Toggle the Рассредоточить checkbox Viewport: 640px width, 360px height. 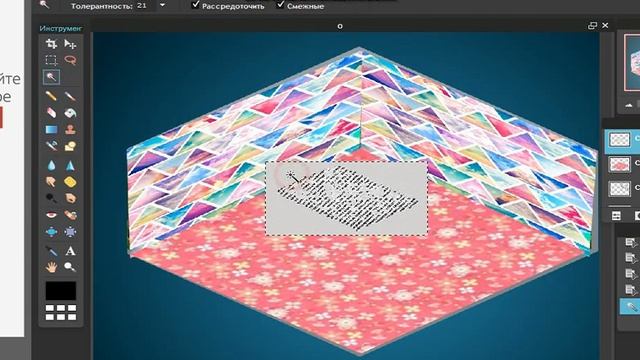(x=196, y=4)
